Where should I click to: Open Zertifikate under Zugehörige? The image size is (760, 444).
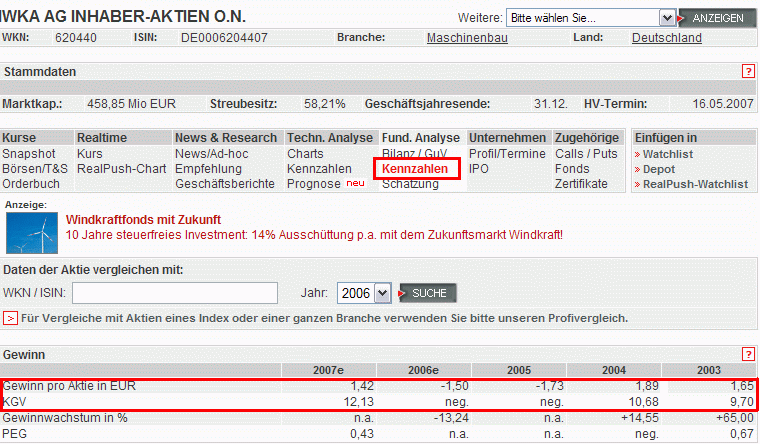(581, 184)
